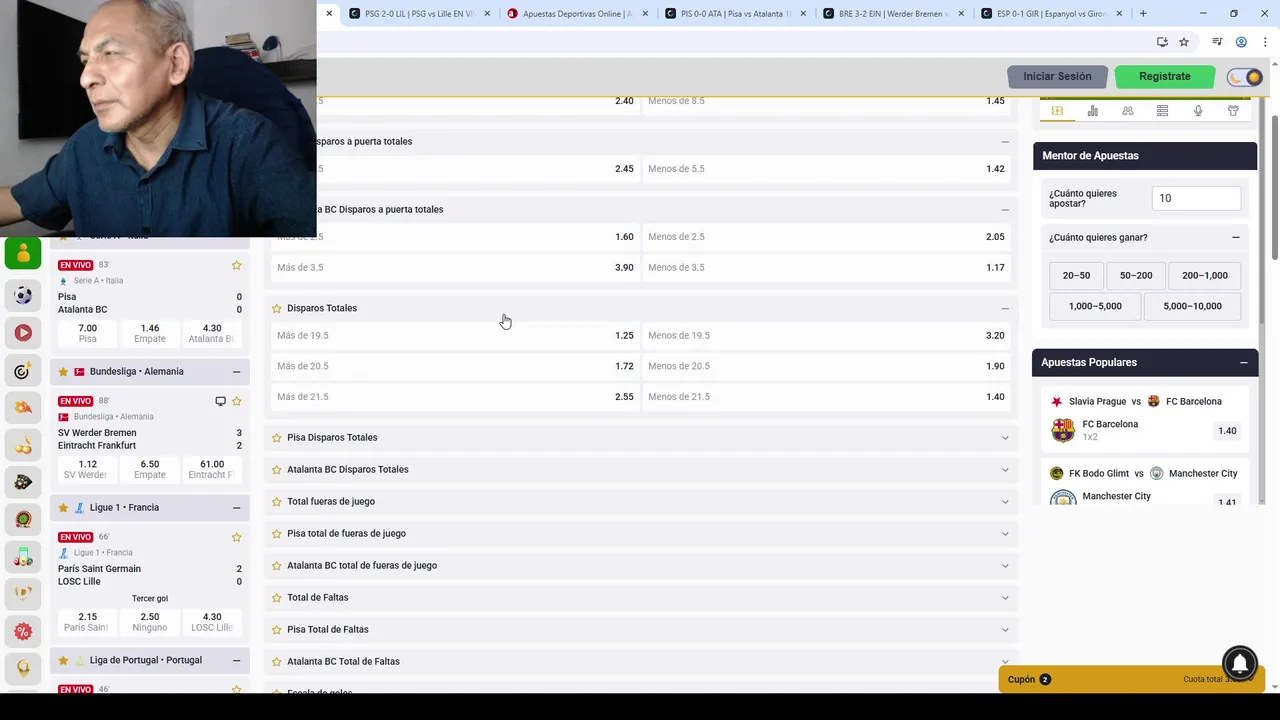Click the microphone commentary widget icon
The width and height of the screenshot is (1280, 720).
(1198, 111)
